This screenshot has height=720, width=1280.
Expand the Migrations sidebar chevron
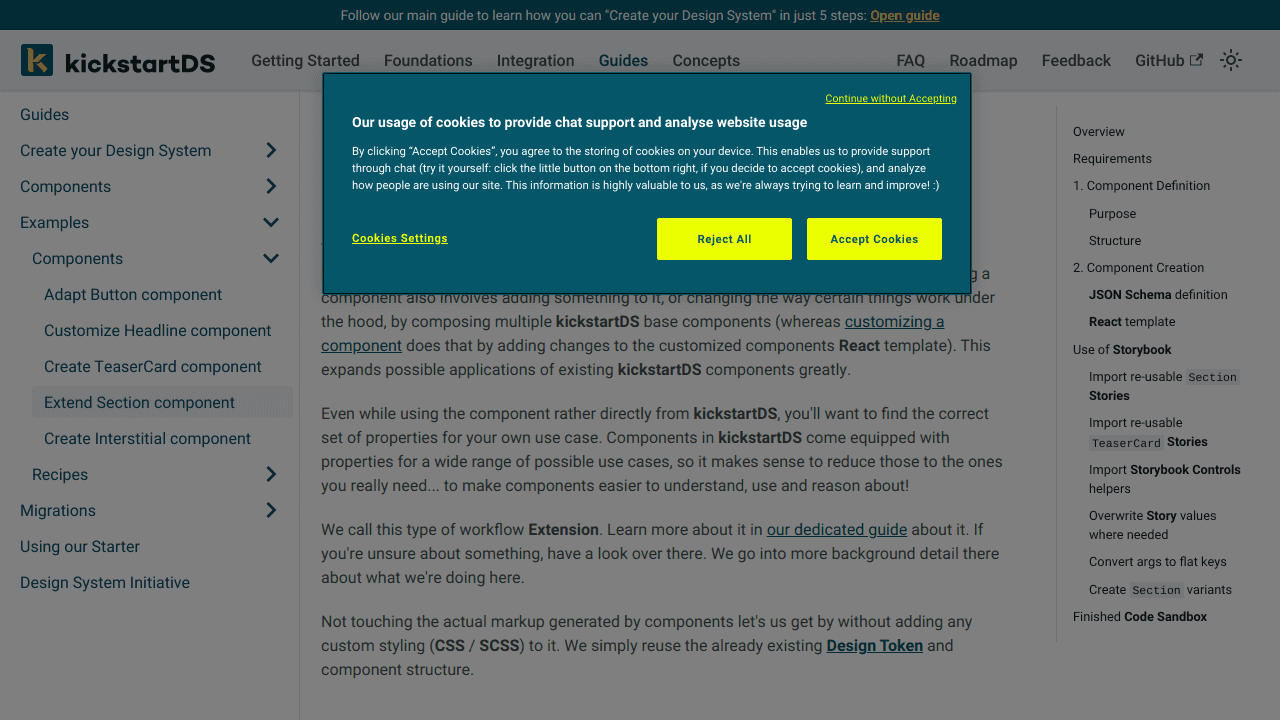(271, 510)
